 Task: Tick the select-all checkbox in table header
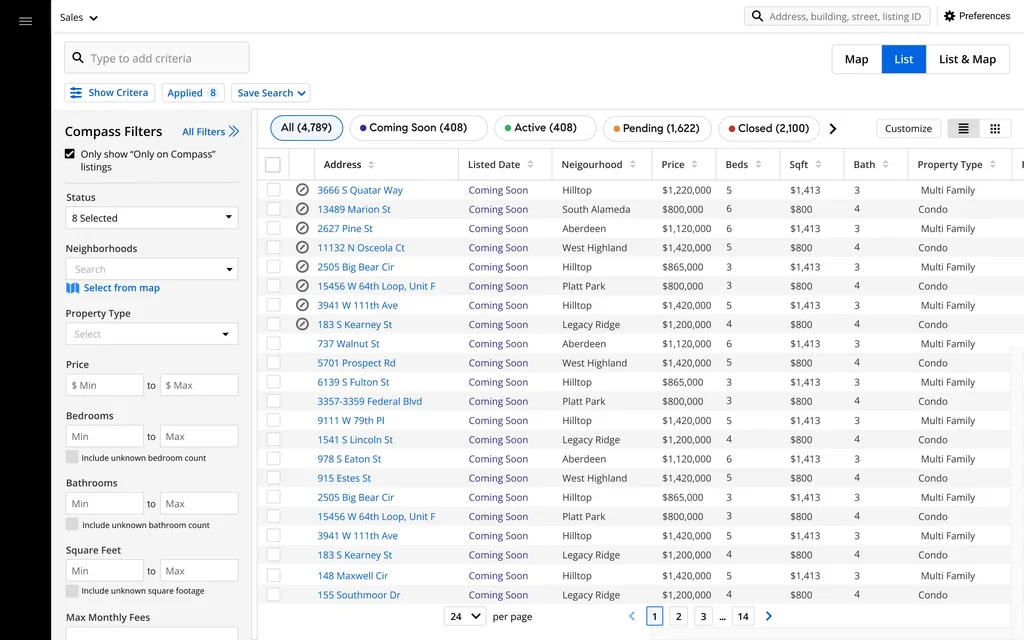pos(273,165)
